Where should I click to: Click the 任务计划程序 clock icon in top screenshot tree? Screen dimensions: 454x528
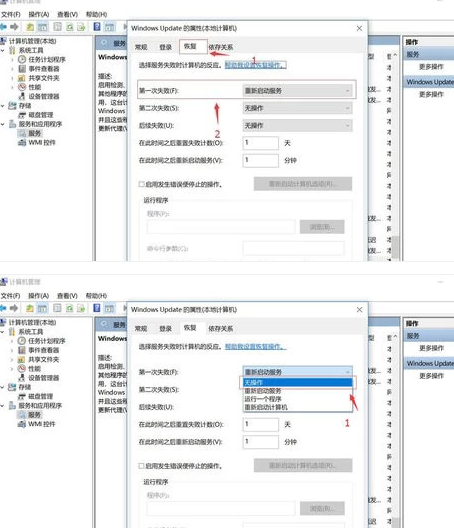point(22,60)
